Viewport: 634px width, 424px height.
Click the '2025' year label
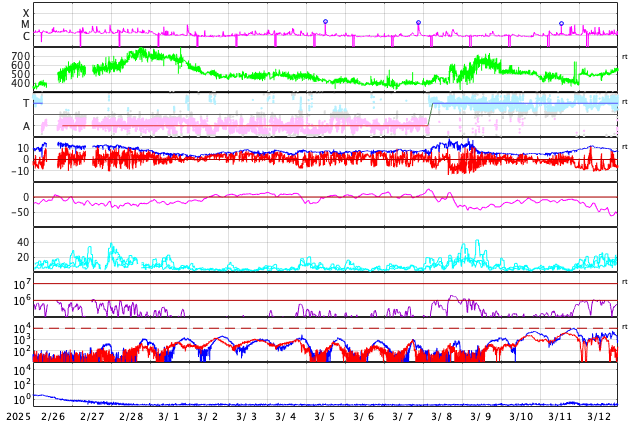click(19, 416)
